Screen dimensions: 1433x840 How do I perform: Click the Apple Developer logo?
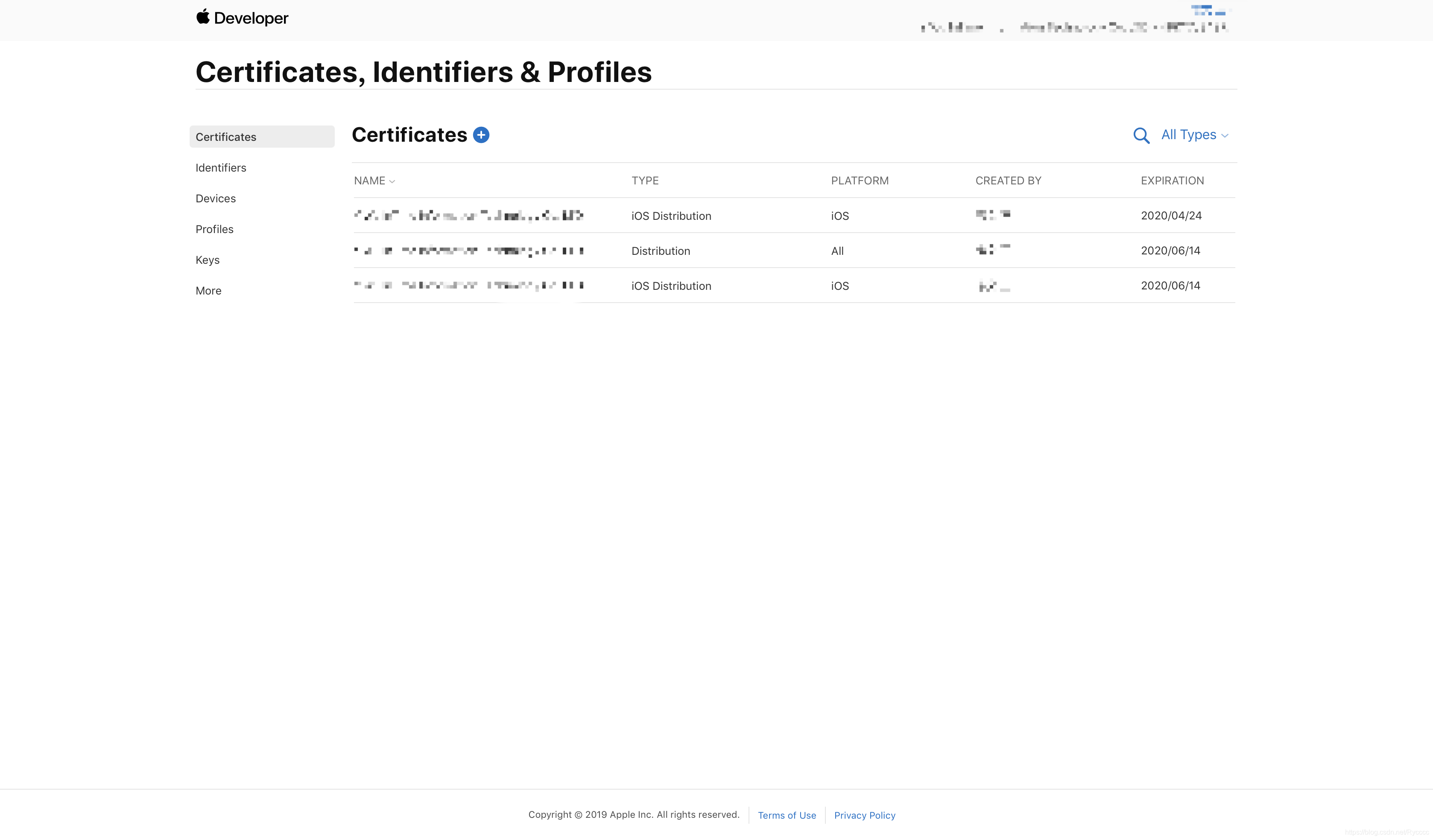pos(242,17)
